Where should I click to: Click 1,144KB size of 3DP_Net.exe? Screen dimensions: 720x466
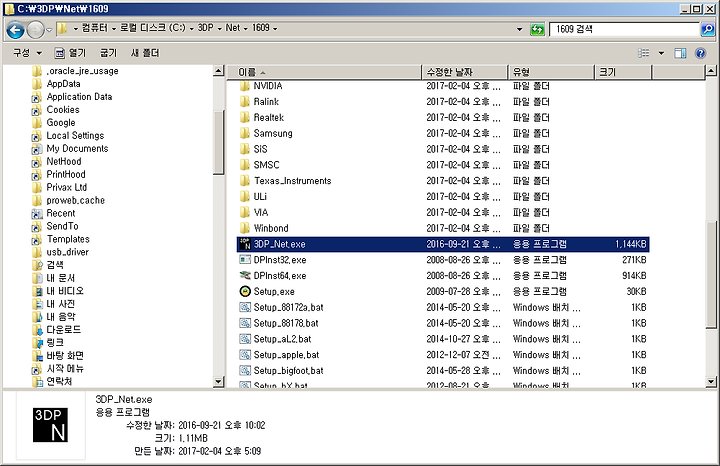[631, 244]
